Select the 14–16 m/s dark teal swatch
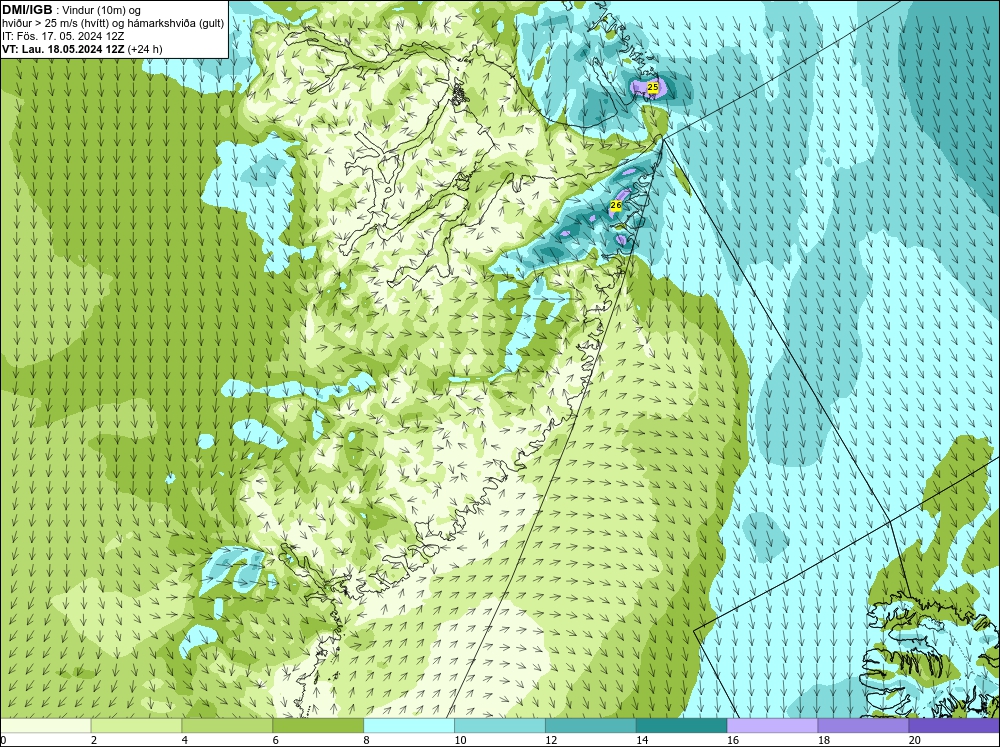 click(682, 726)
